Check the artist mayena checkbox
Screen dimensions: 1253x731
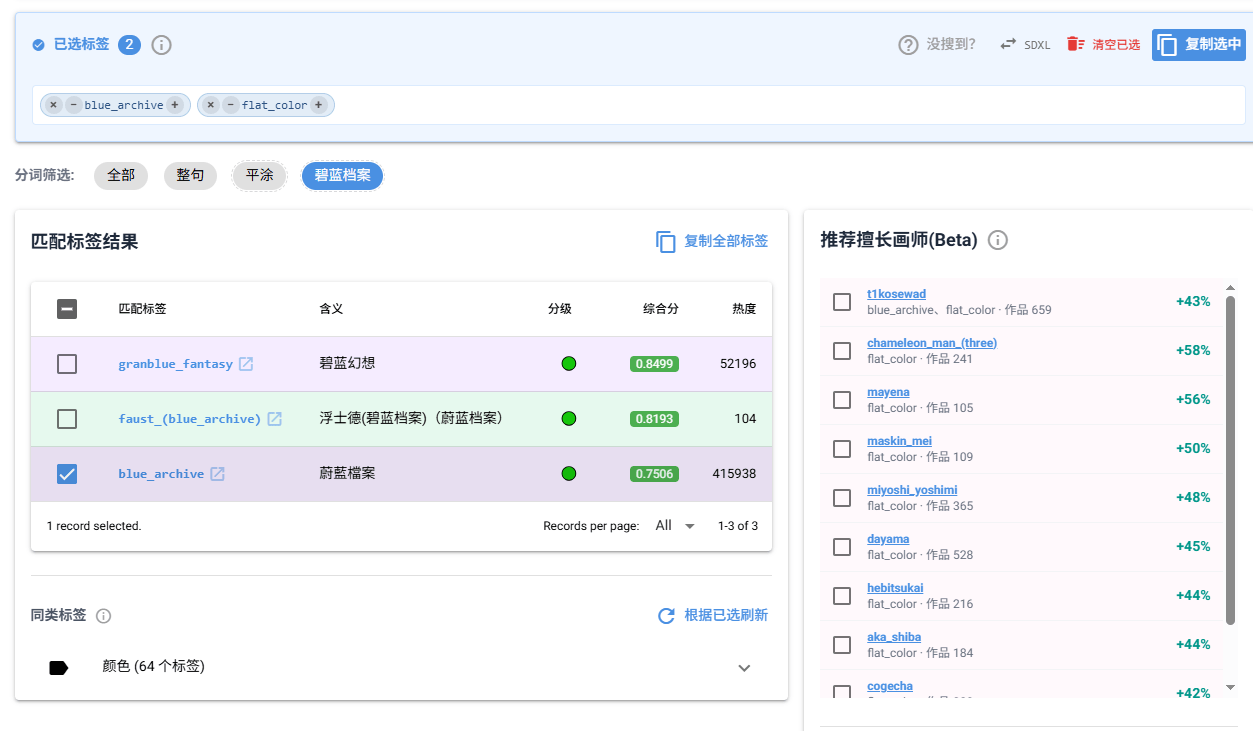click(842, 400)
